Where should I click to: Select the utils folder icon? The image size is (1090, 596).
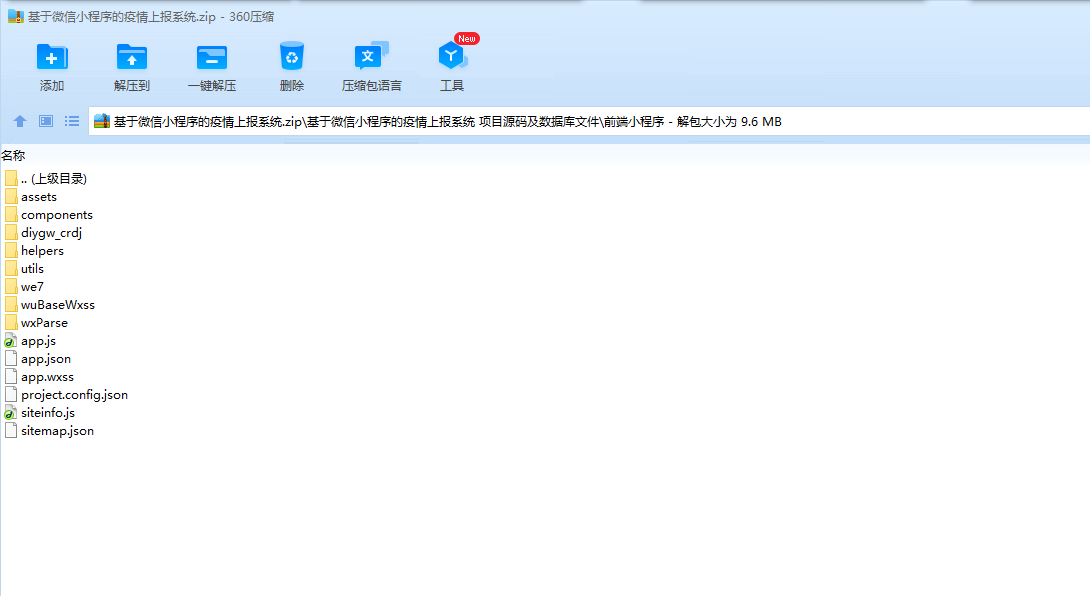point(11,268)
